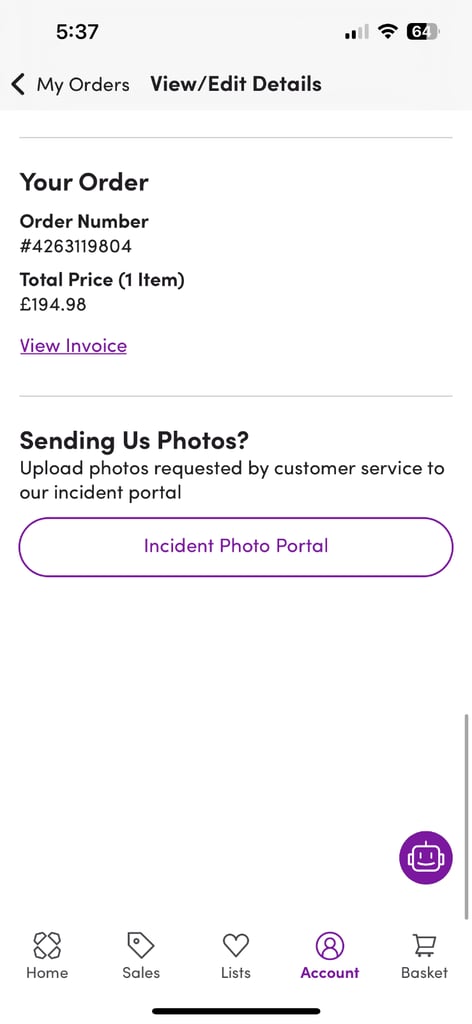Open the View Invoice link

[73, 345]
